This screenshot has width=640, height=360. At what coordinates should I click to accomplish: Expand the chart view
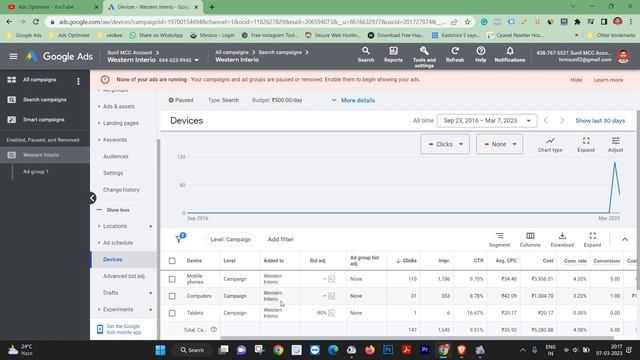click(x=586, y=144)
